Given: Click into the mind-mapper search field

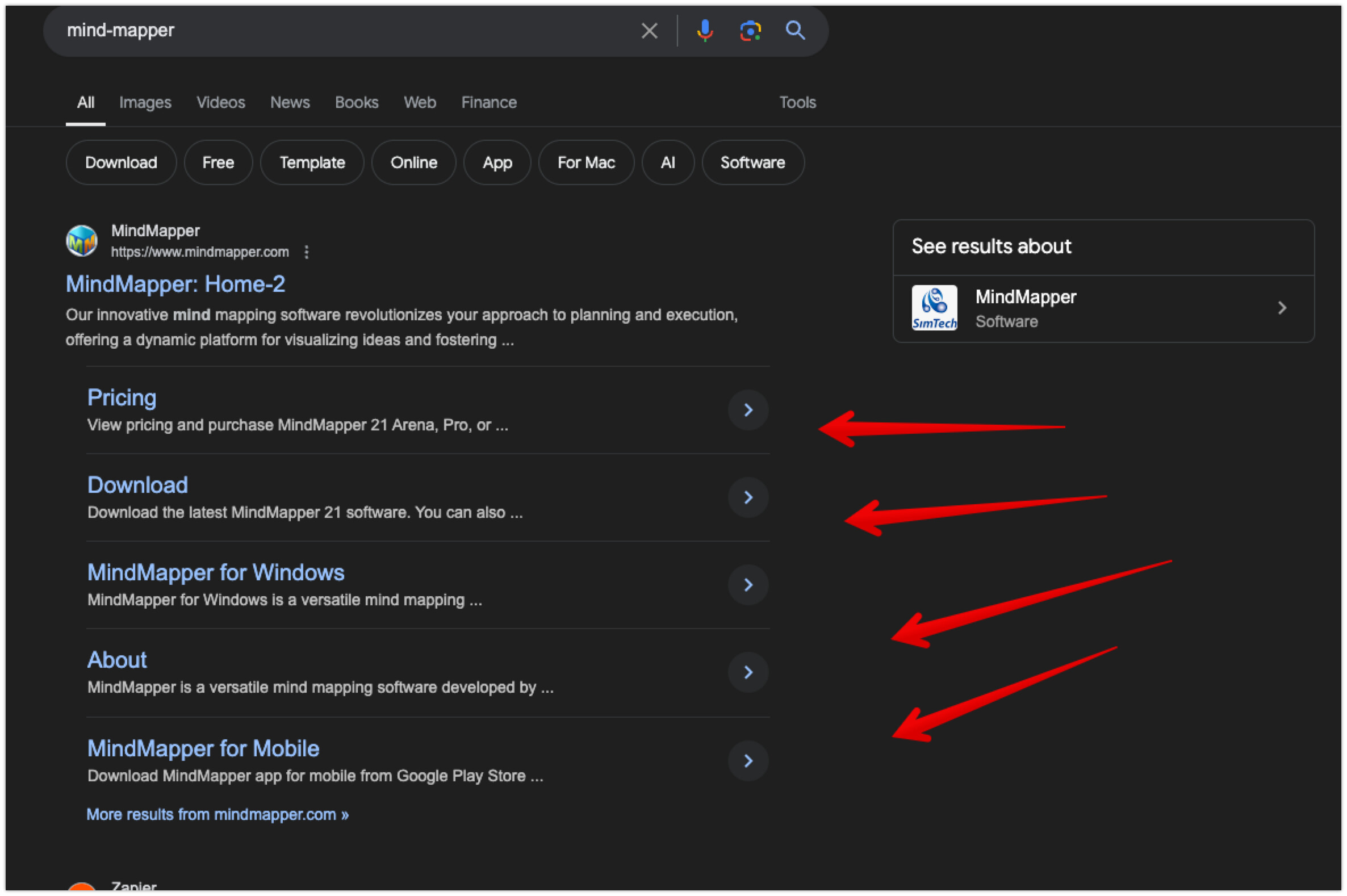Looking at the screenshot, I should point(343,30).
